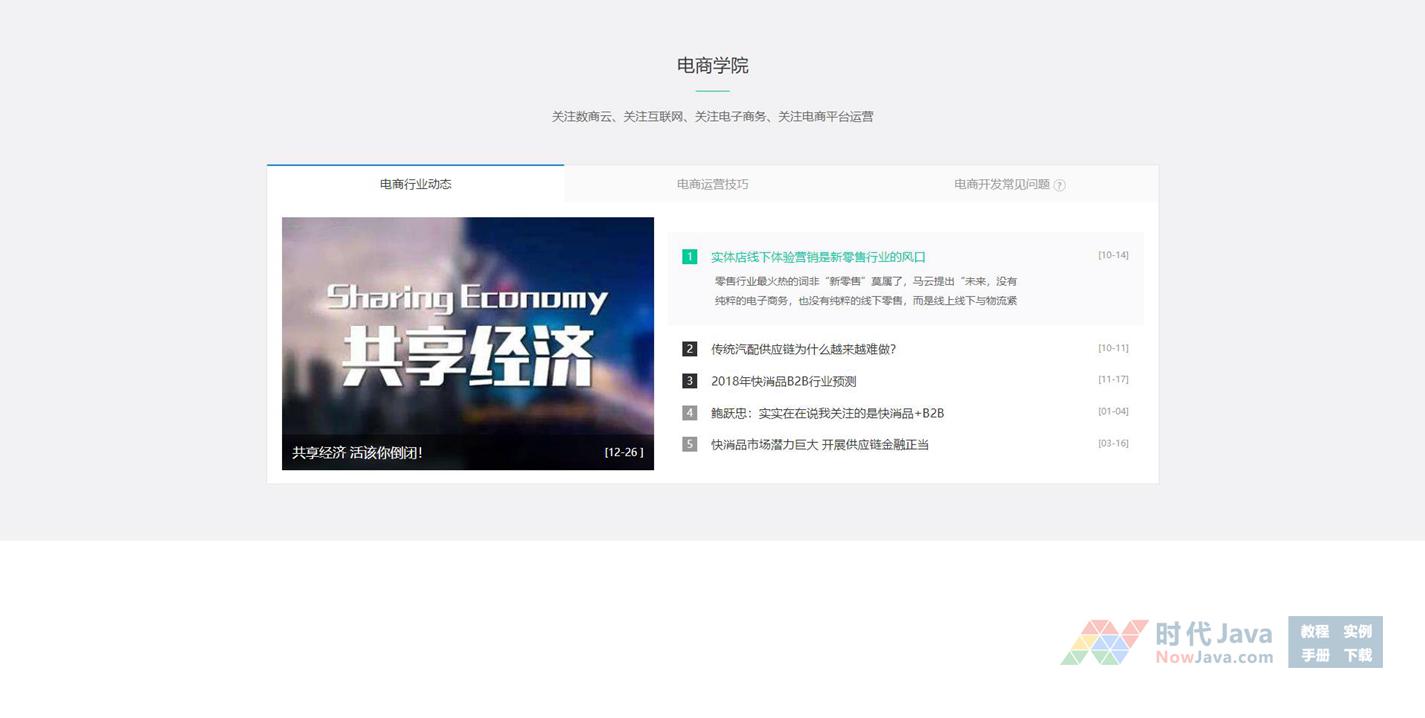Click the 教程 button in watermark
1425x718 pixels.
point(1314,631)
